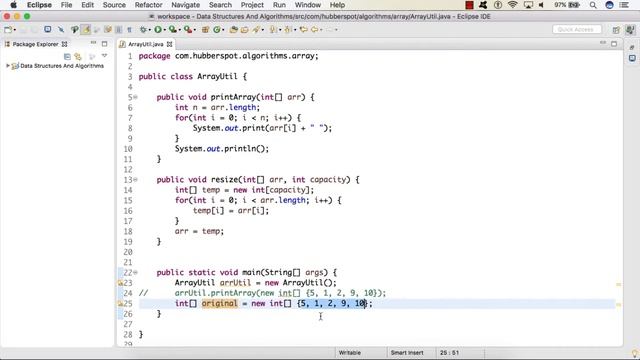Screen dimensions: 640x360
Task: Maximize the editor area
Action: click(x=614, y=44)
